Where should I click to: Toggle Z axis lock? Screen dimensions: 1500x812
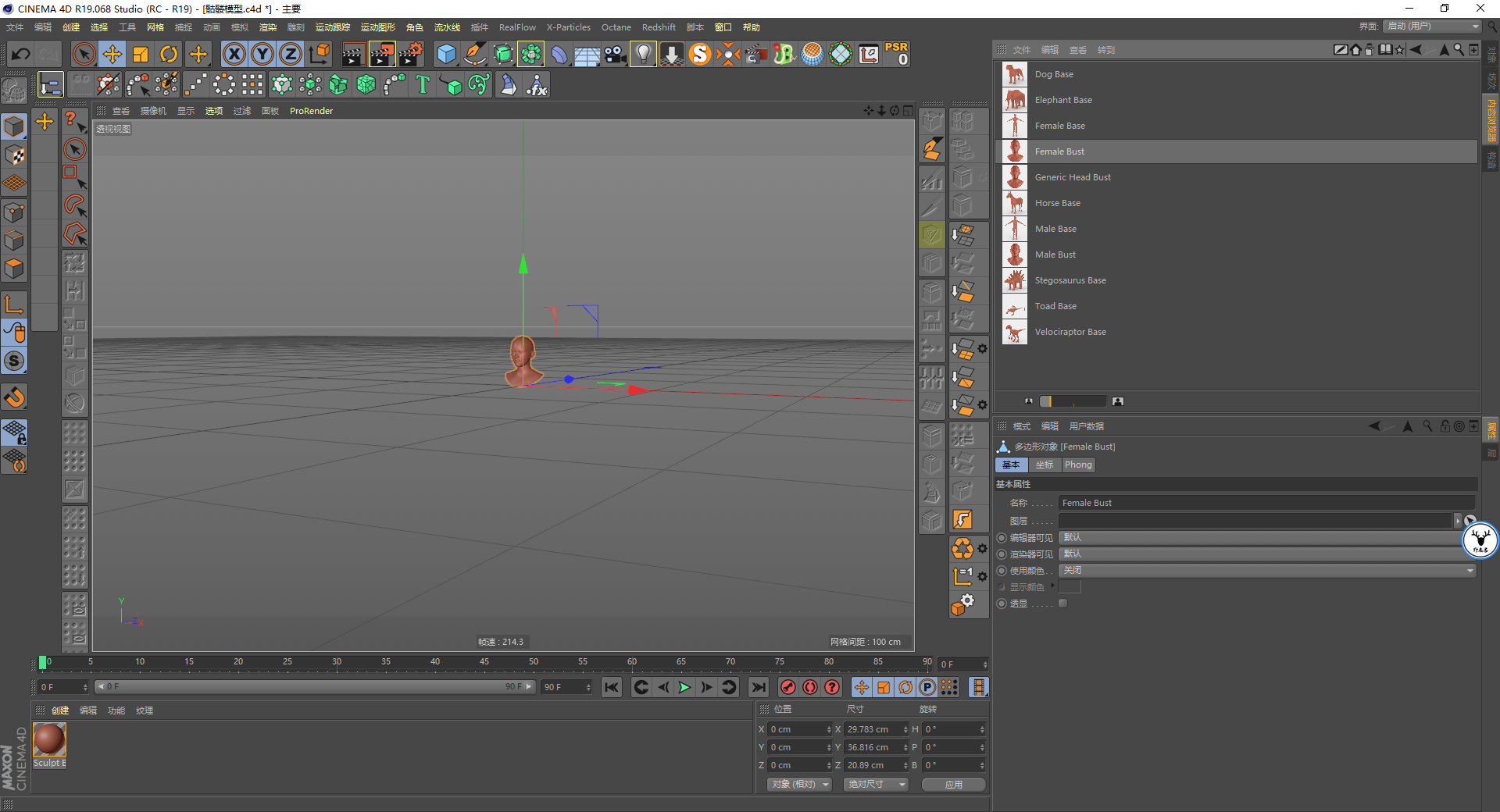tap(290, 54)
